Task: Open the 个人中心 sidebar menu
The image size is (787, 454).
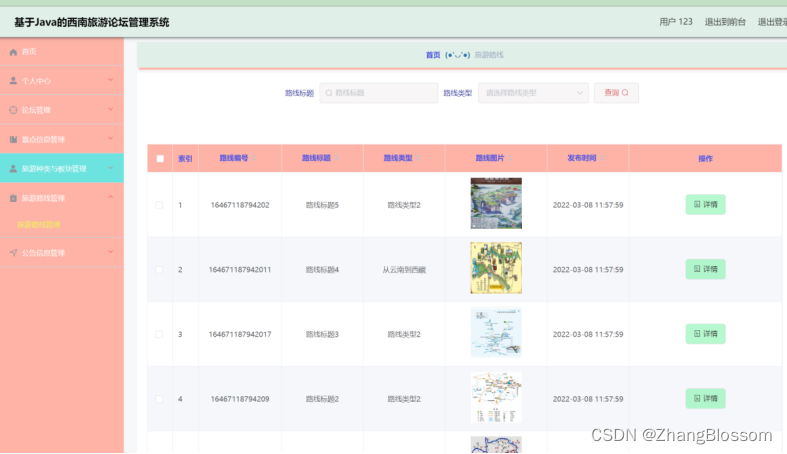Action: (x=62, y=81)
